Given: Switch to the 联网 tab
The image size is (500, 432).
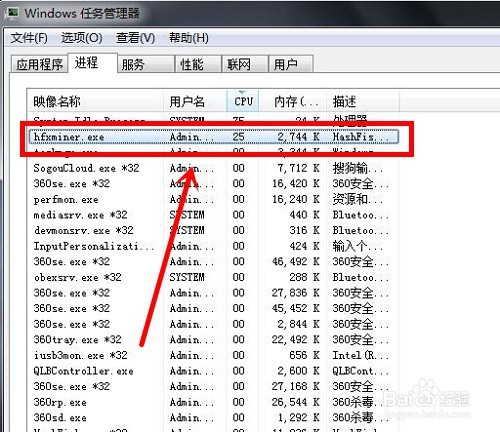Looking at the screenshot, I should pyautogui.click(x=245, y=64).
